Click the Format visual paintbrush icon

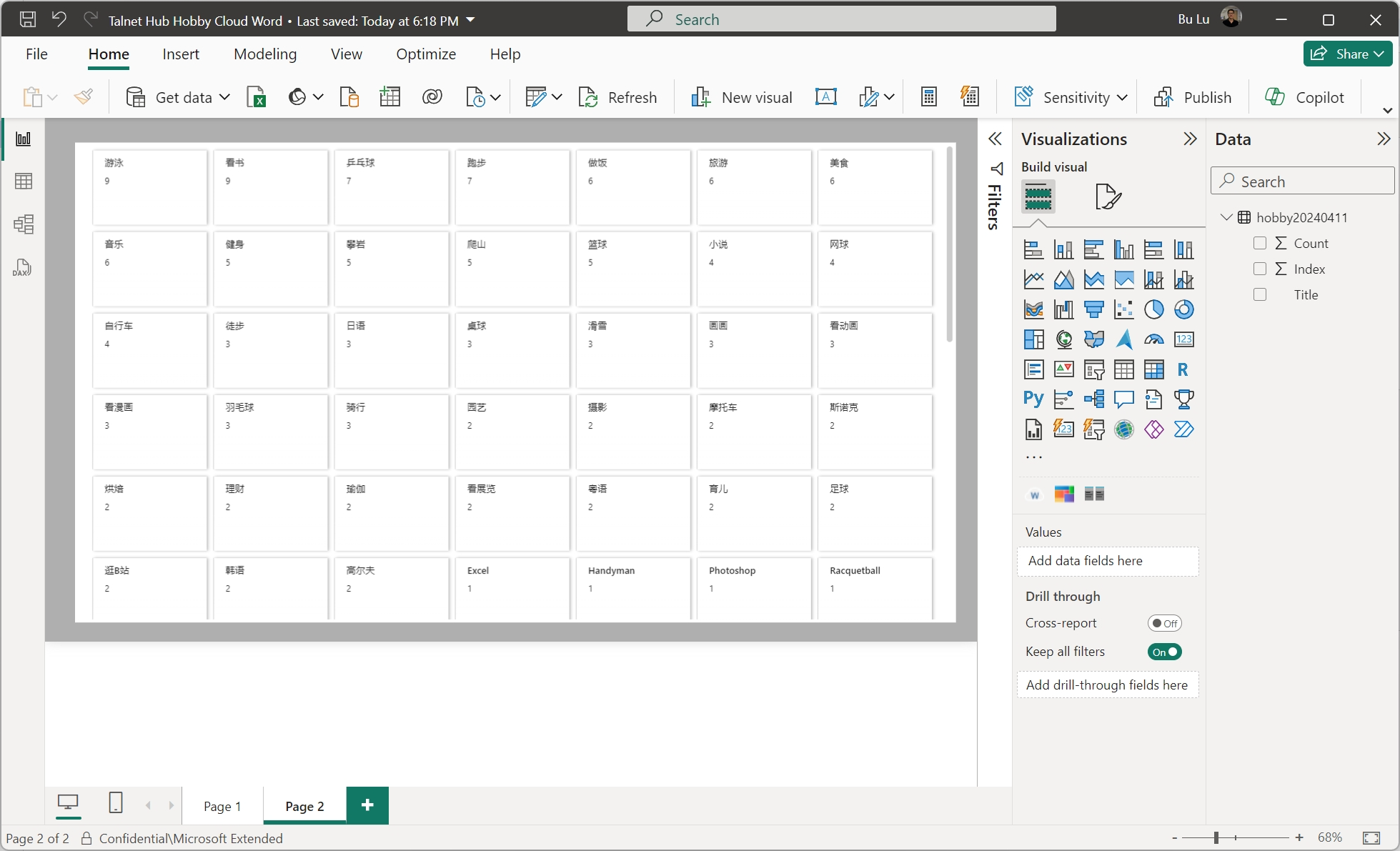[x=1108, y=196]
